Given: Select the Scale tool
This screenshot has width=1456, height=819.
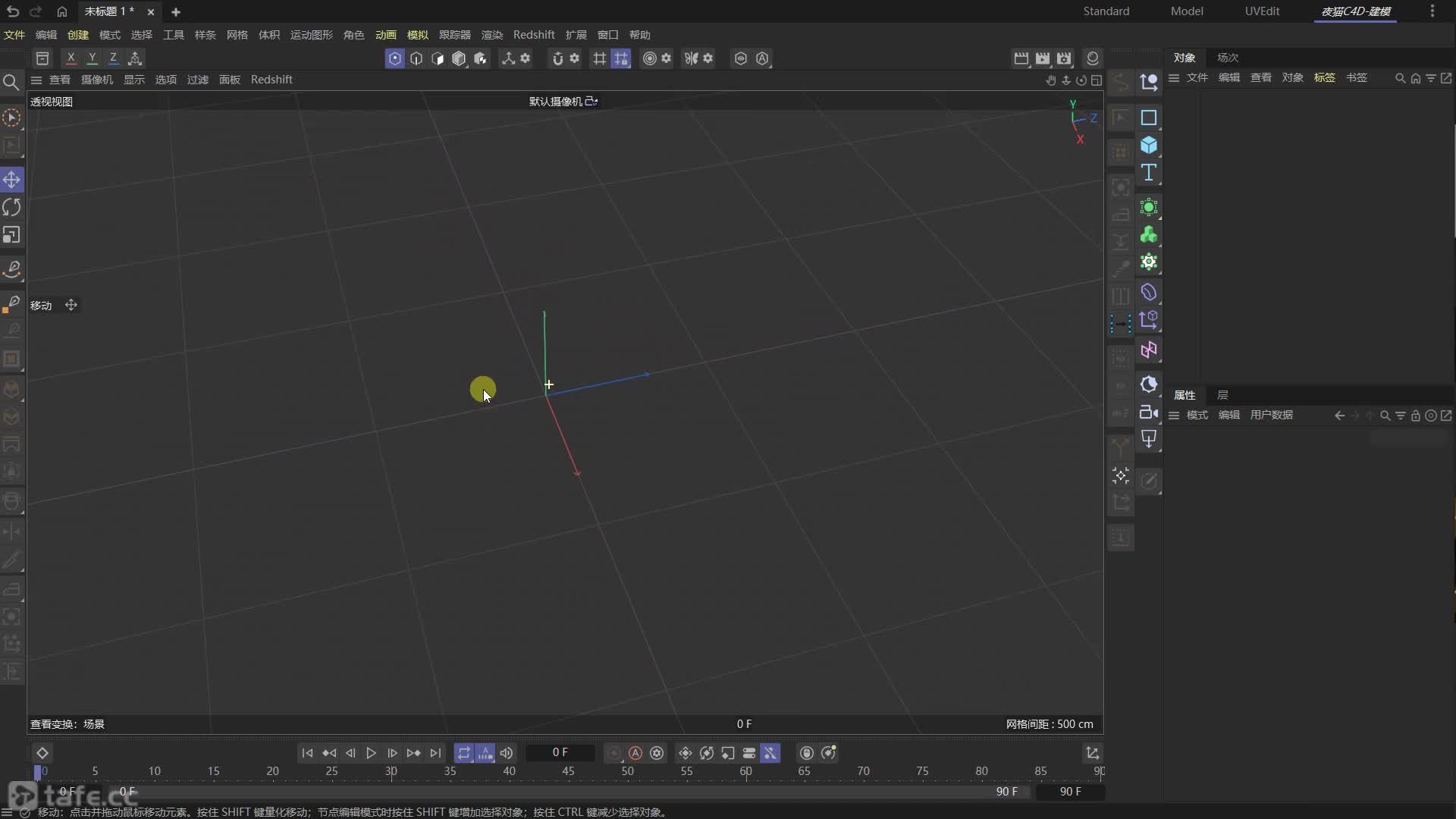Looking at the screenshot, I should click(11, 235).
